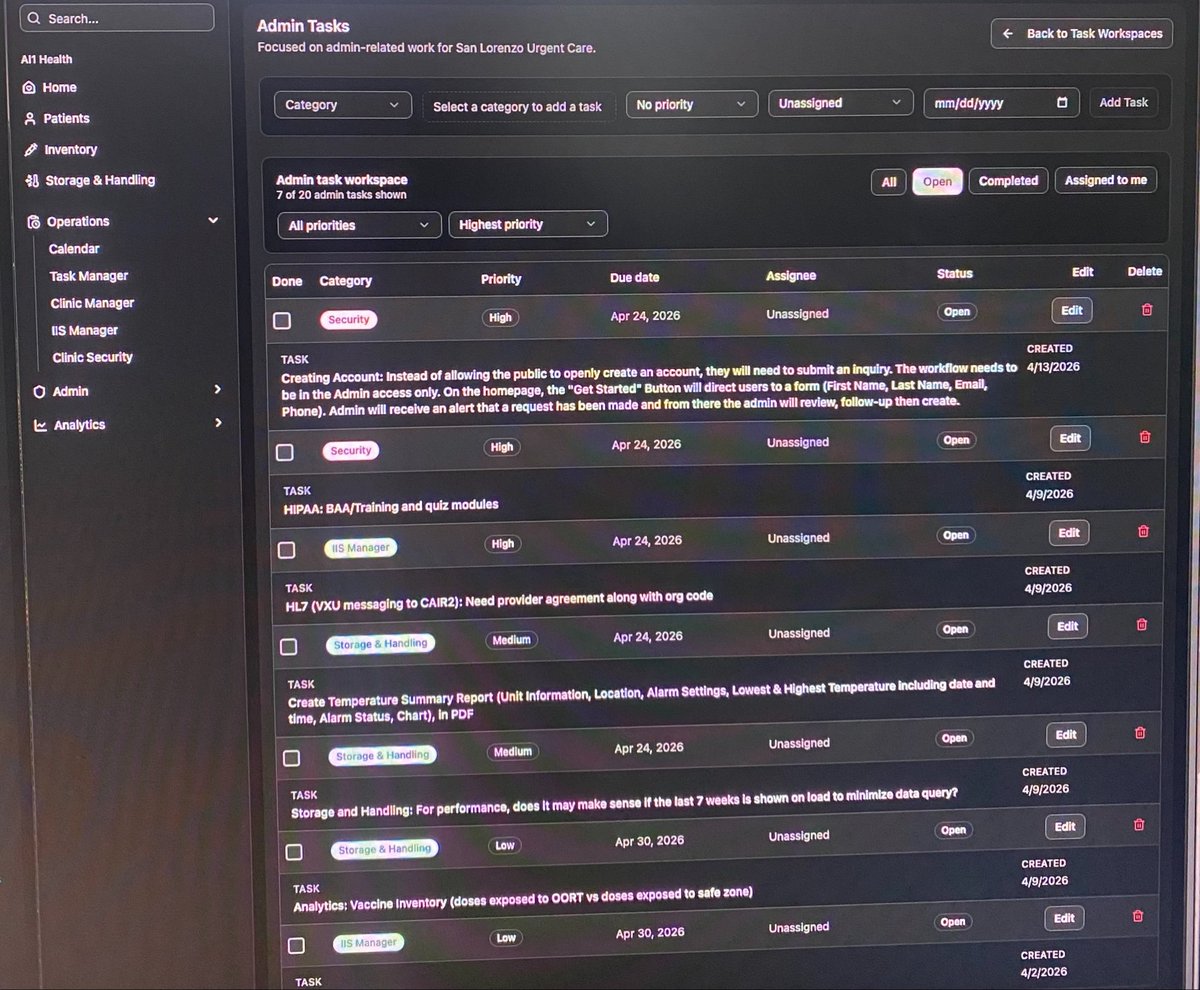The width and height of the screenshot is (1200, 990).
Task: Mark Creating Account task as done
Action: [x=282, y=320]
